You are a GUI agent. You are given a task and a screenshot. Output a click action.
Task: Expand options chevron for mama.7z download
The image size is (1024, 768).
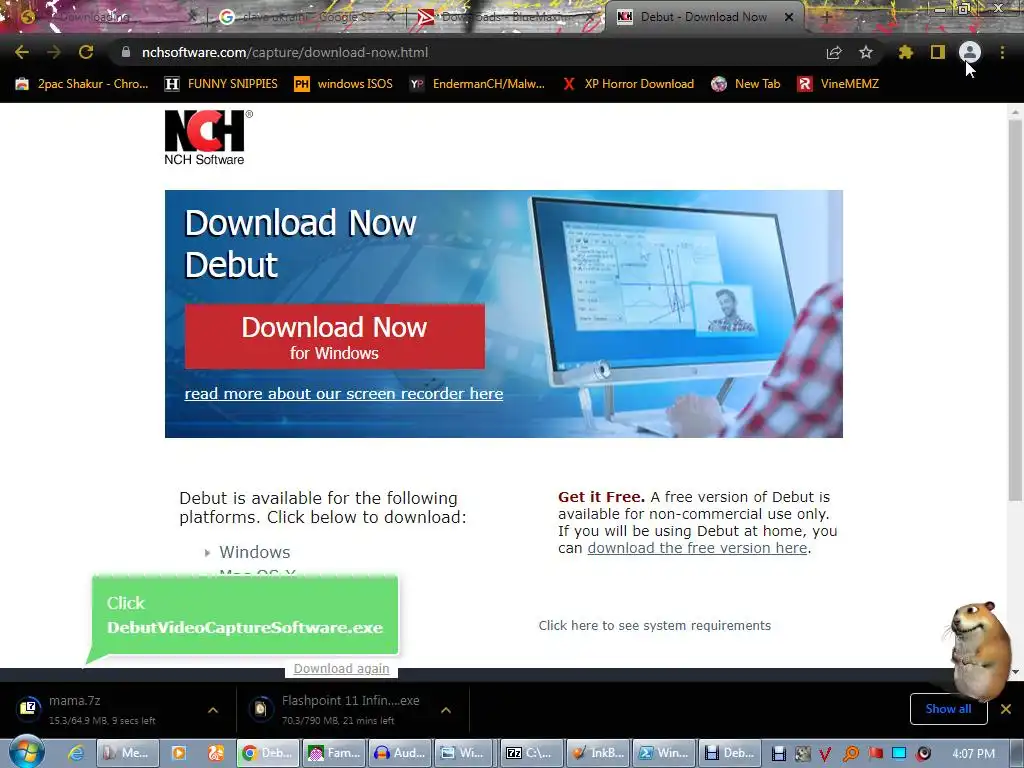pyautogui.click(x=213, y=710)
